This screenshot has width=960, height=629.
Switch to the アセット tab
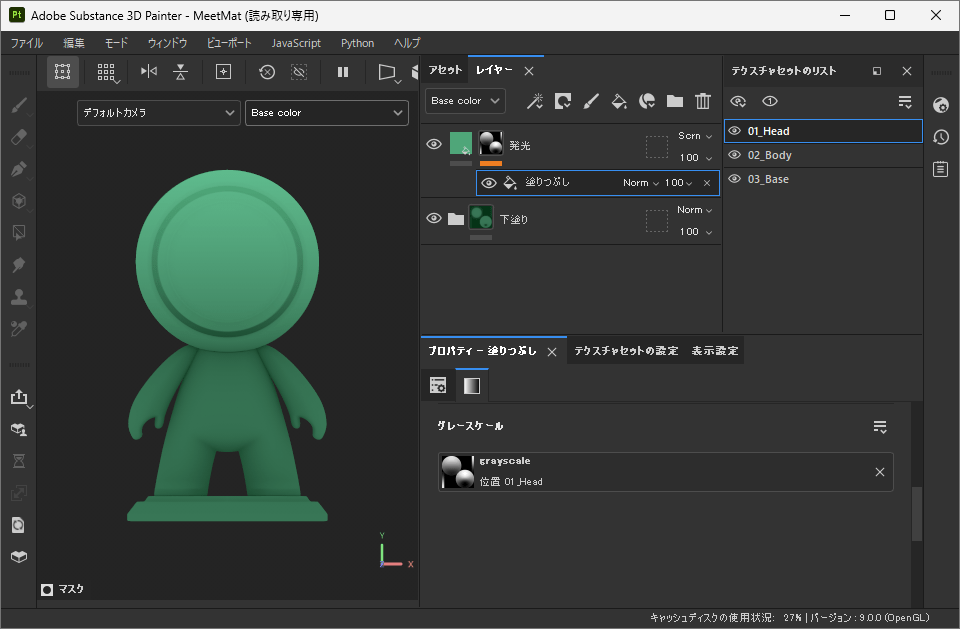tap(445, 71)
